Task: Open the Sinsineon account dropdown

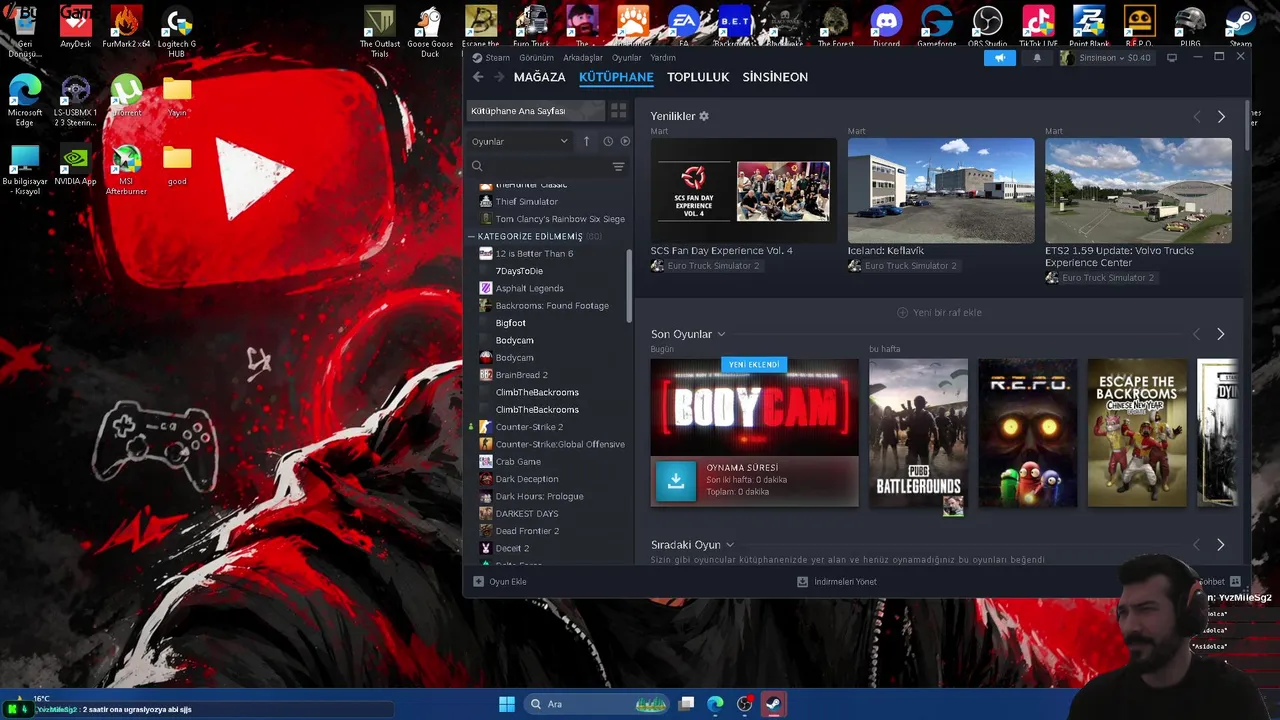Action: tap(1106, 58)
